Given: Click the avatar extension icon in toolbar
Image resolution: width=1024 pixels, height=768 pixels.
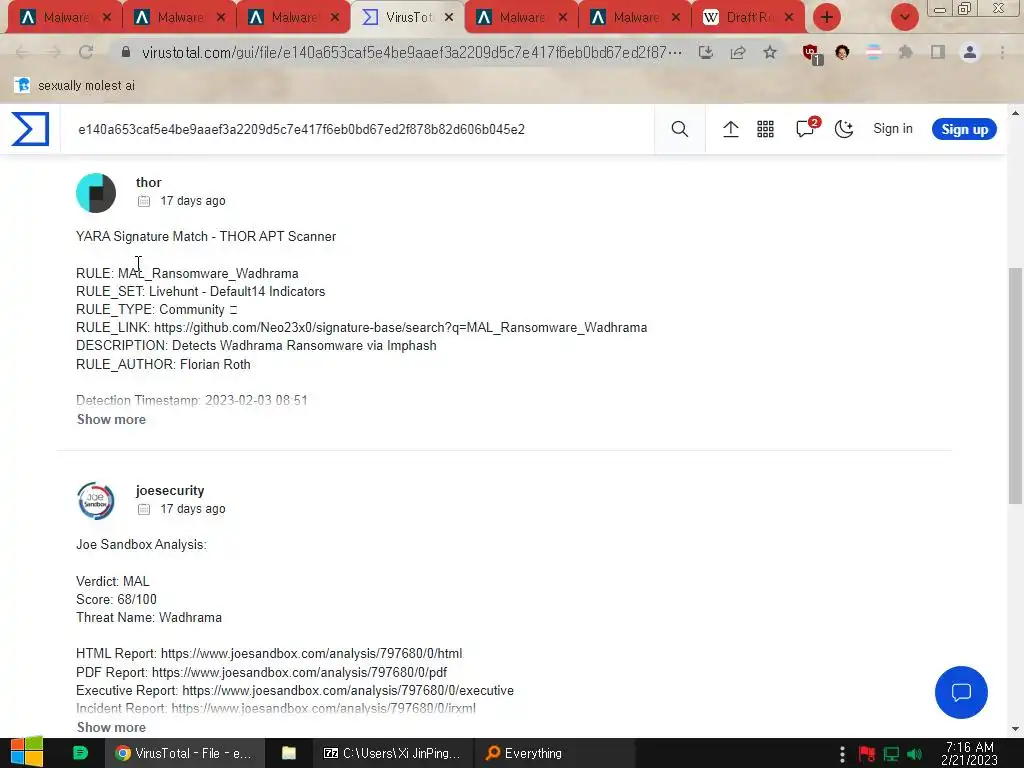Looking at the screenshot, I should click(x=842, y=52).
